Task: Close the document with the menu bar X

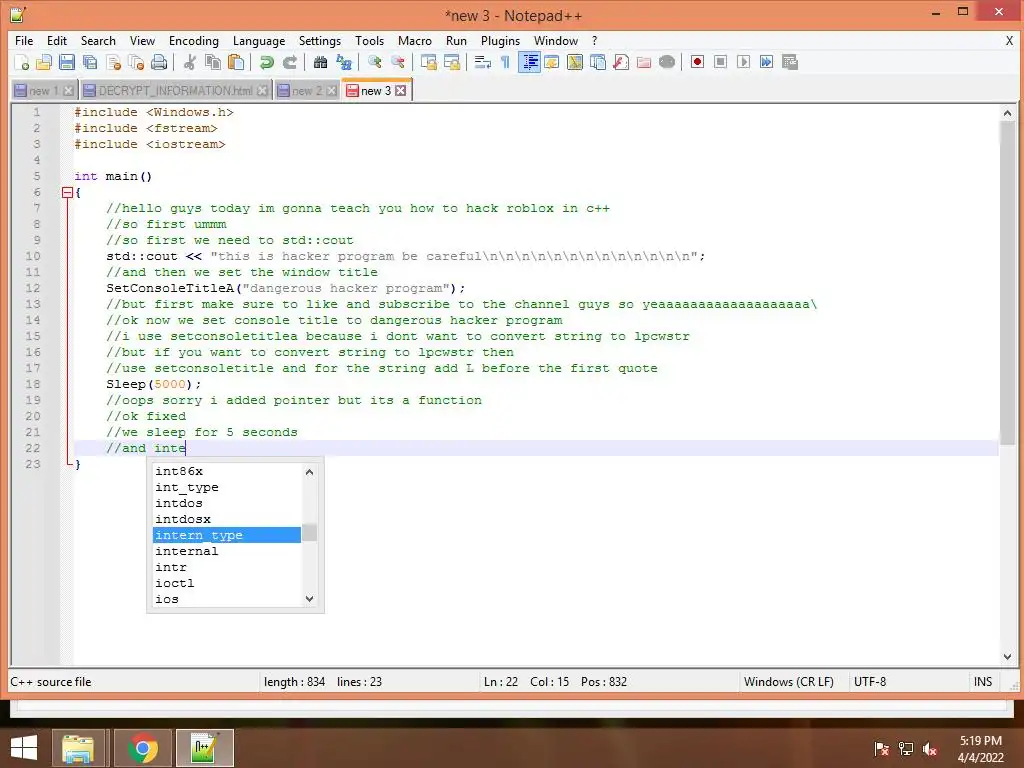Action: 1009,40
